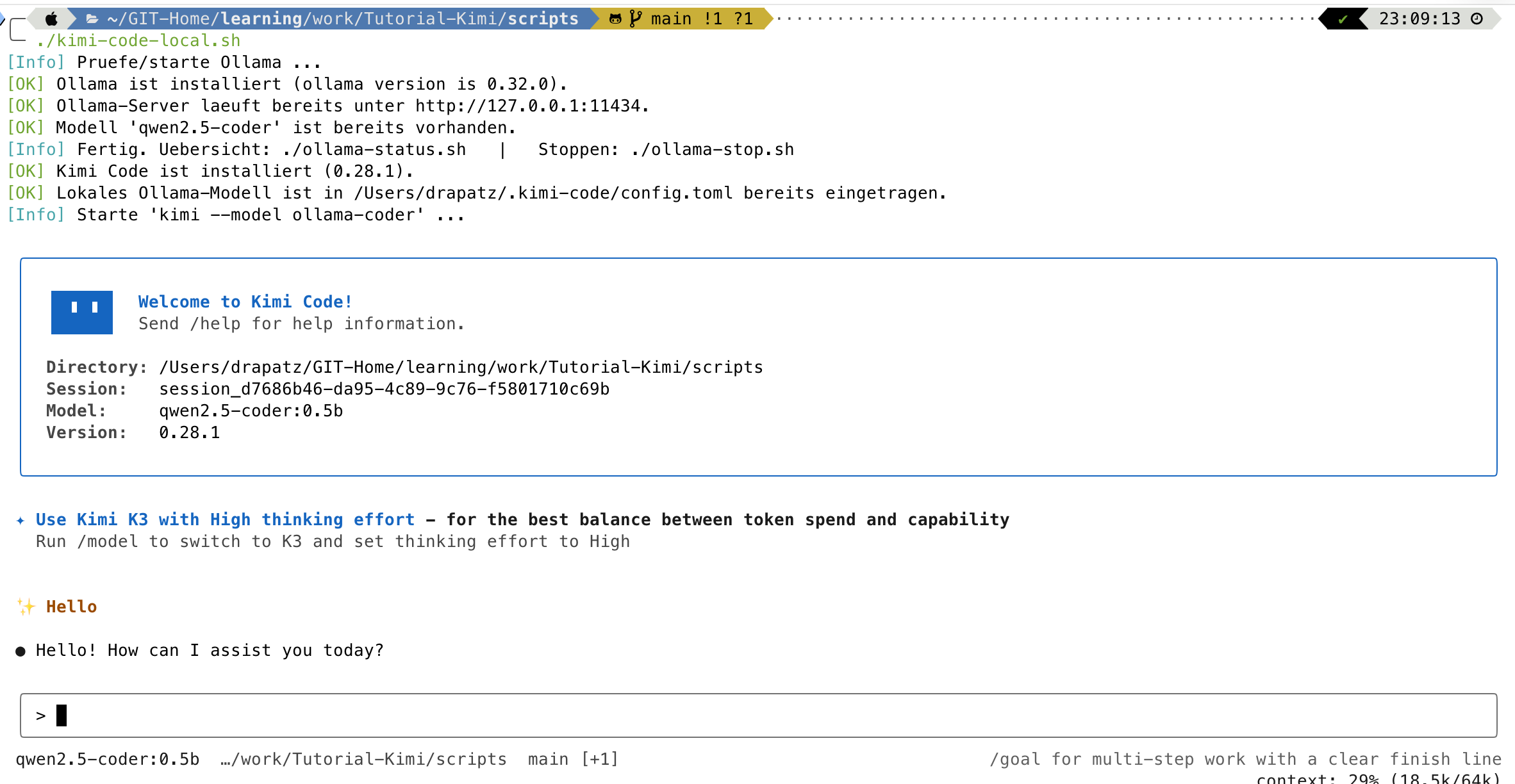Click Send /help for help information

[301, 323]
